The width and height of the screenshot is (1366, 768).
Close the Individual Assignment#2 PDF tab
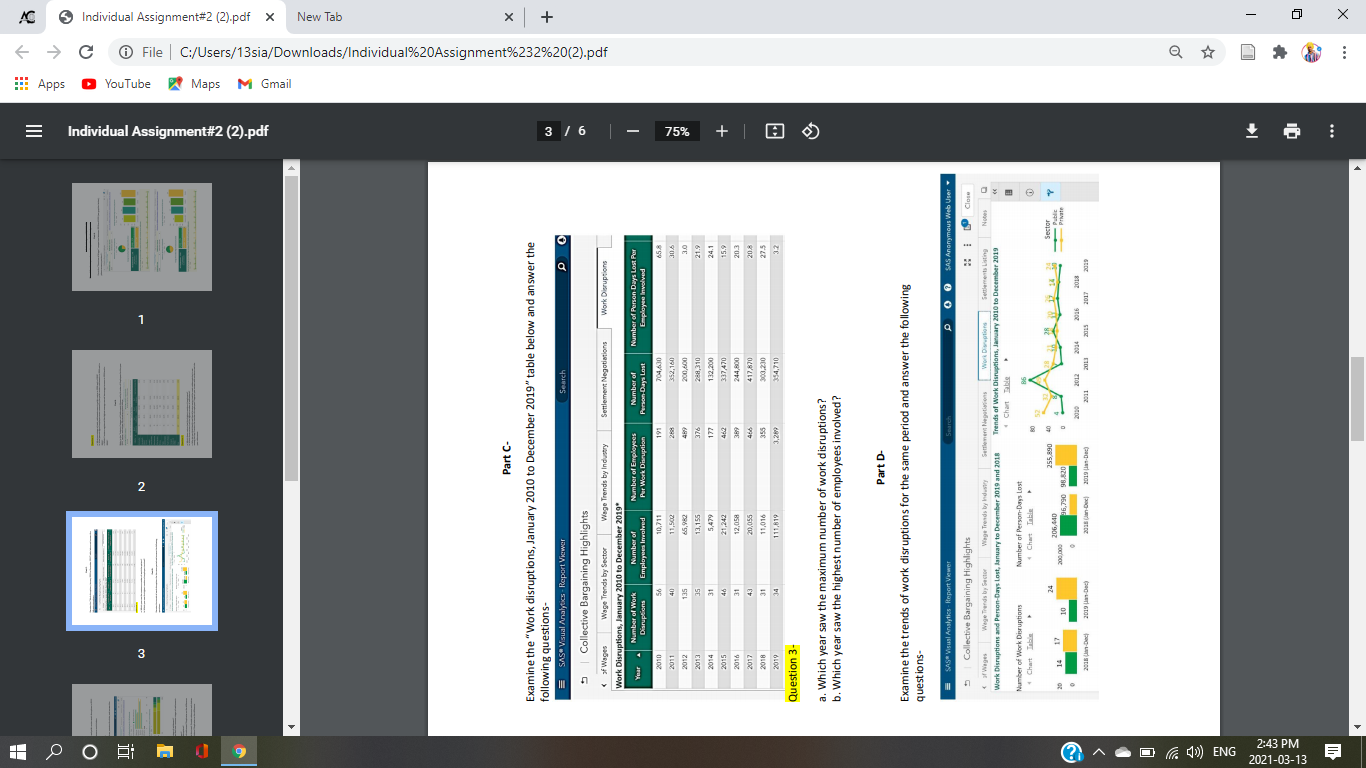tap(269, 17)
